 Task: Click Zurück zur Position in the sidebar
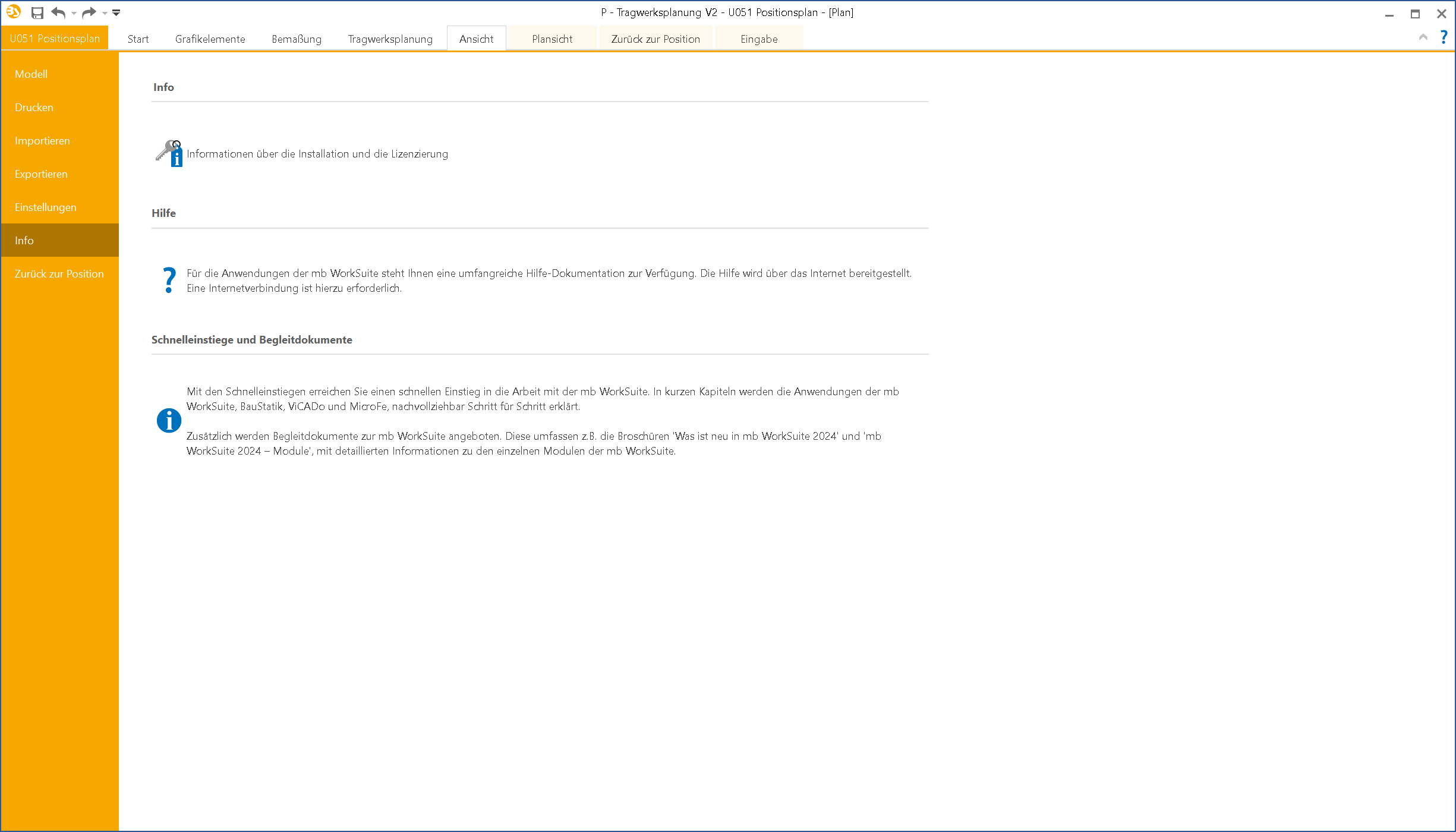point(60,274)
